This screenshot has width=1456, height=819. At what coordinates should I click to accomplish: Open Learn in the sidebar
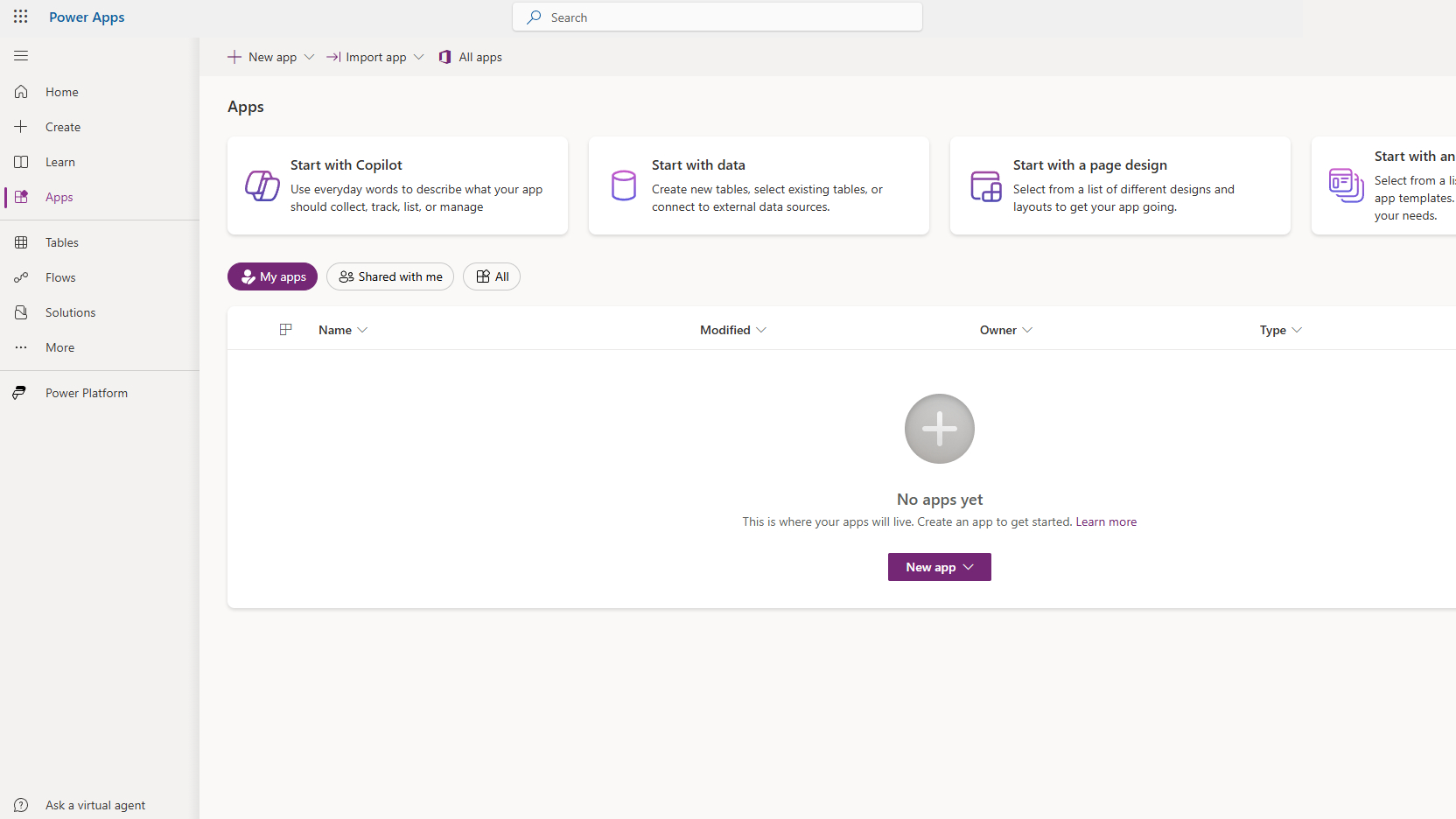100,162
